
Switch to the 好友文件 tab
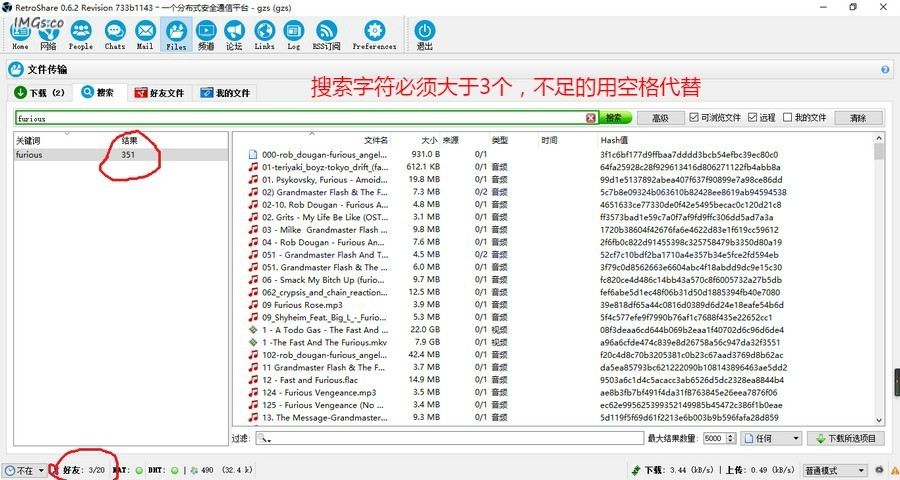click(159, 92)
